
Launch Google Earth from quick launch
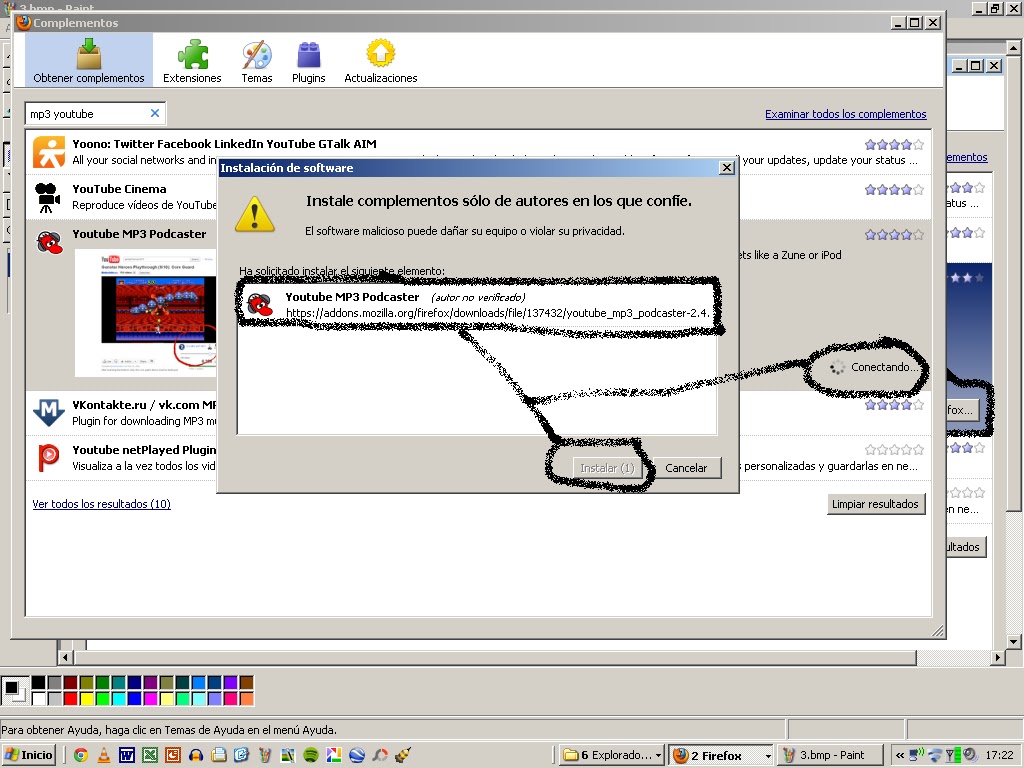(357, 755)
